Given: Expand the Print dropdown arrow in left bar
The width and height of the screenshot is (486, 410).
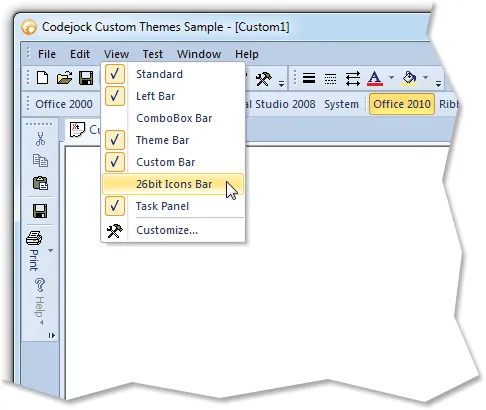Looking at the screenshot, I should click(x=51, y=250).
